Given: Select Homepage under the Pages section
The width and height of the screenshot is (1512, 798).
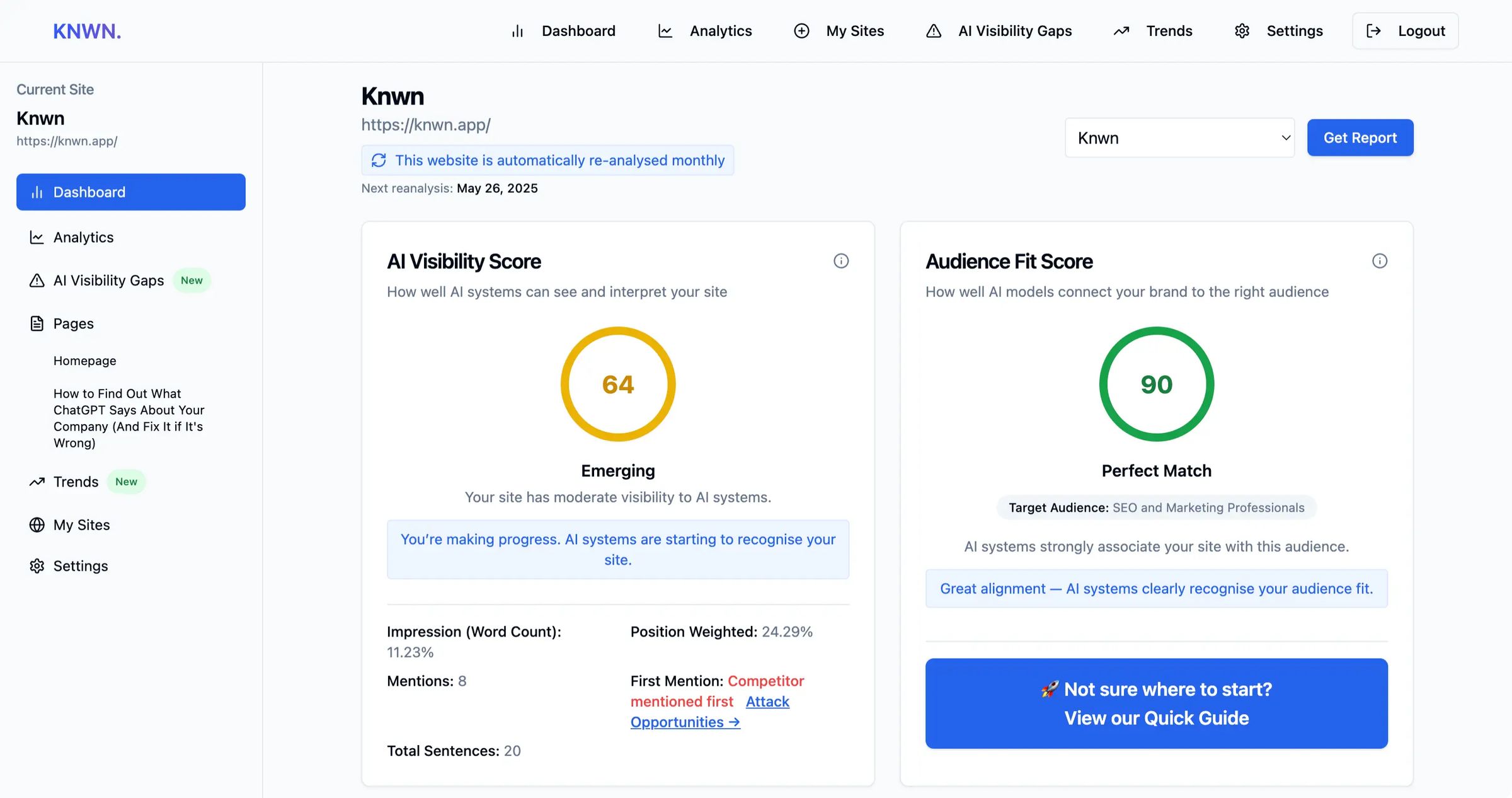Looking at the screenshot, I should point(84,360).
